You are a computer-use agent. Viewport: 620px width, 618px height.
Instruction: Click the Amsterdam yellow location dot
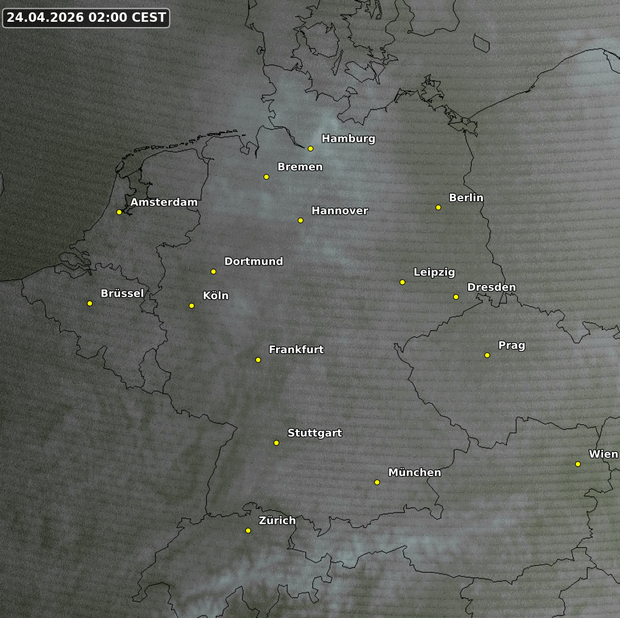click(x=119, y=212)
